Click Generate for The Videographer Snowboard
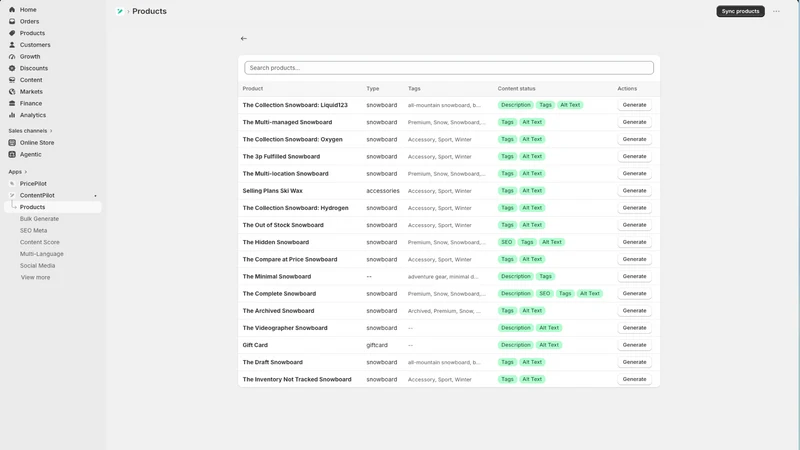 click(x=634, y=328)
